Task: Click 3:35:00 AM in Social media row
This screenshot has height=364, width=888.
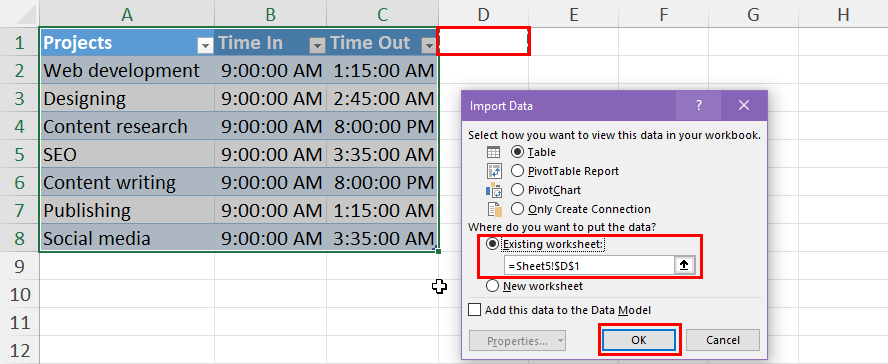Action: (x=382, y=238)
